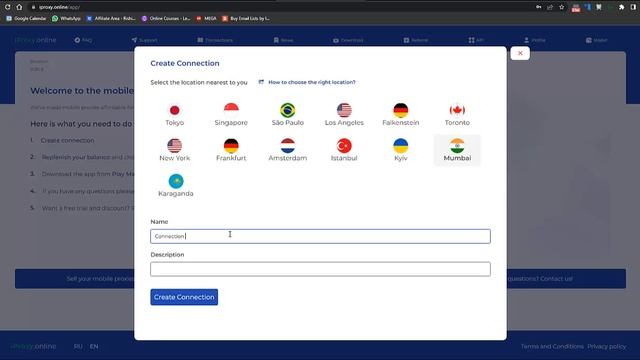Choose the Amsterdam Netherlands flag
The image size is (640, 360).
click(288, 146)
